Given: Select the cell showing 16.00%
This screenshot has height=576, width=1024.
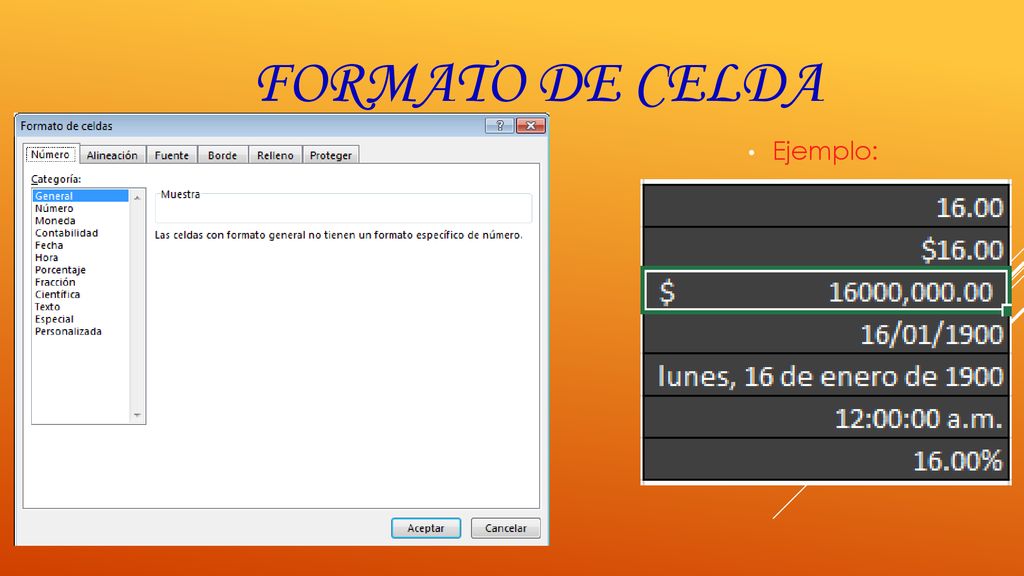Looking at the screenshot, I should coord(826,460).
